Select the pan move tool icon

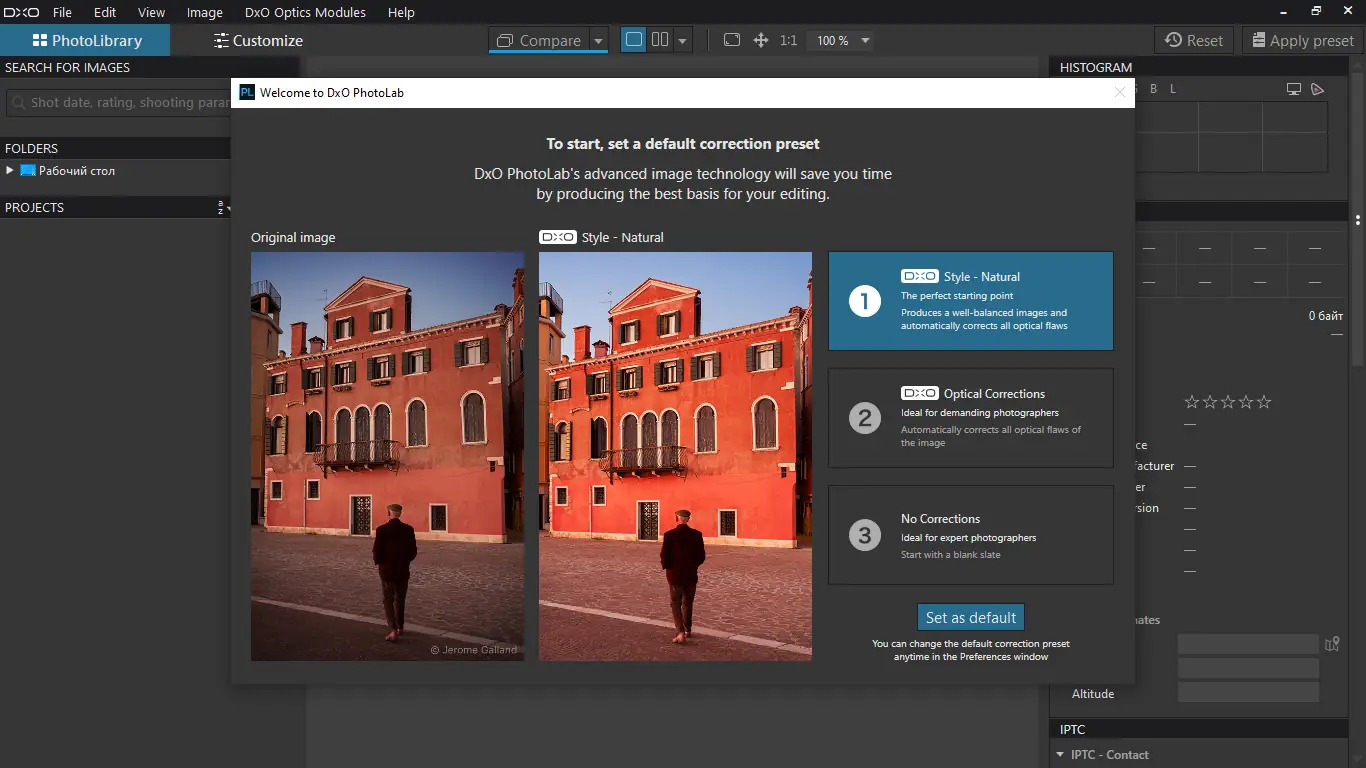click(760, 40)
